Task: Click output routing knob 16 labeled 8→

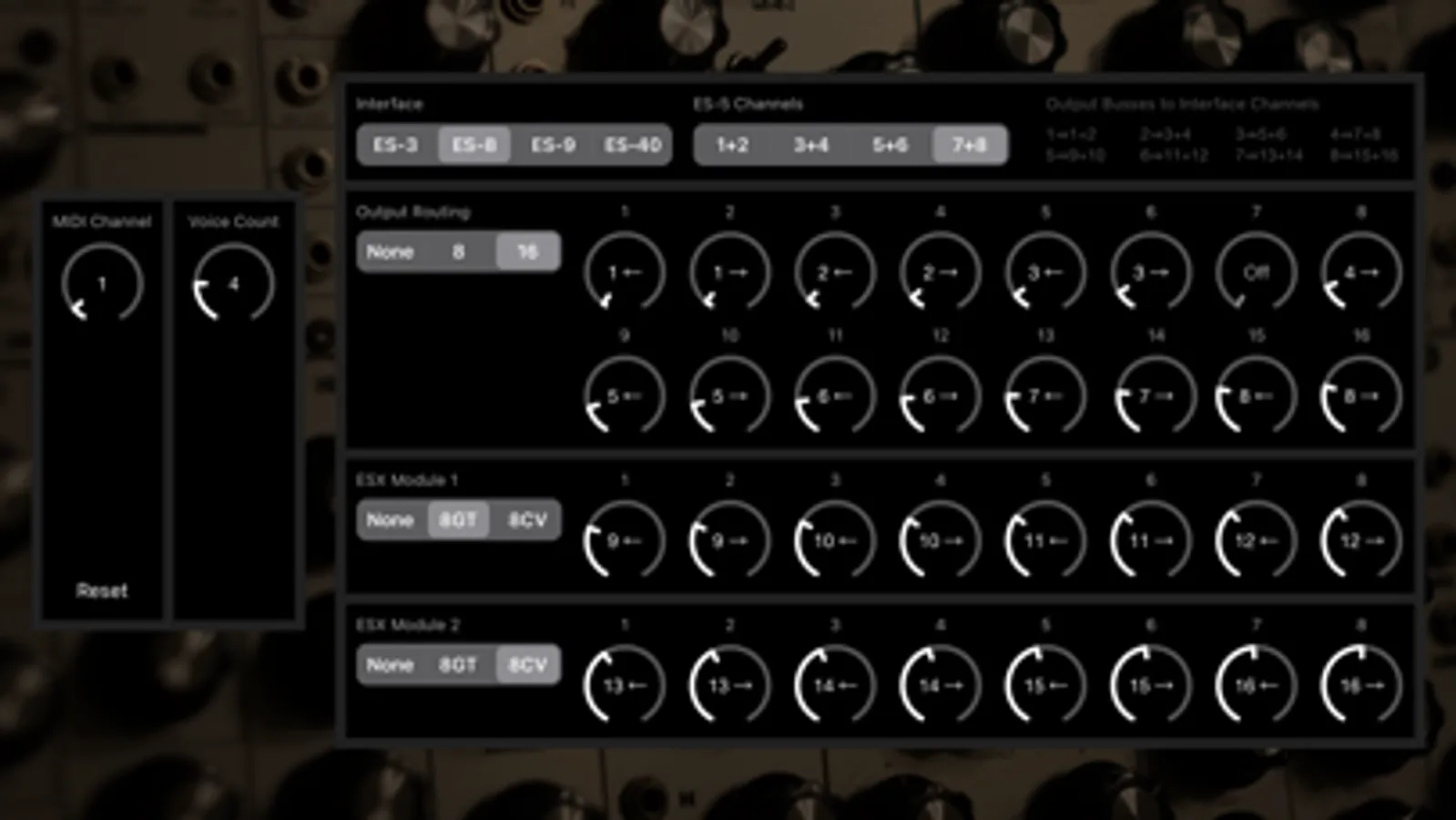Action: coord(1361,395)
